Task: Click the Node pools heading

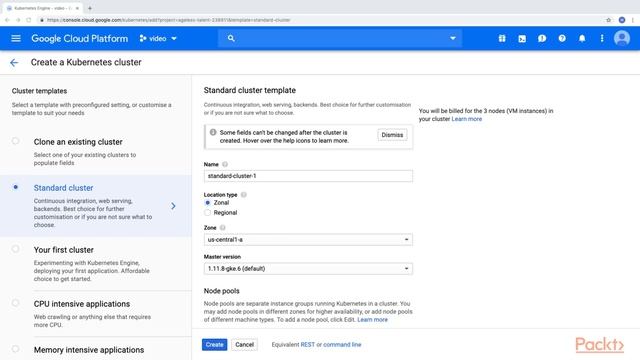Action: click(x=222, y=291)
